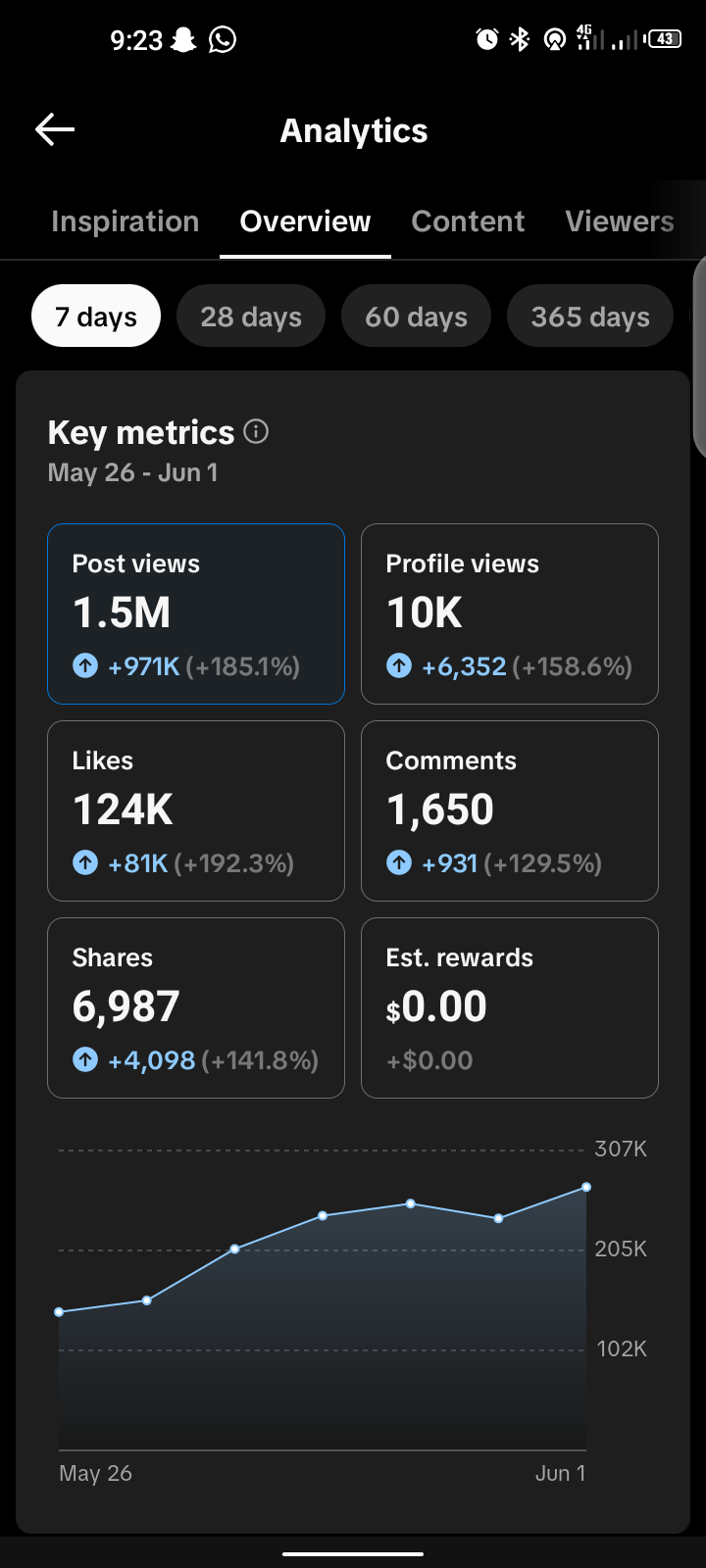Tap the back arrow icon

[55, 129]
